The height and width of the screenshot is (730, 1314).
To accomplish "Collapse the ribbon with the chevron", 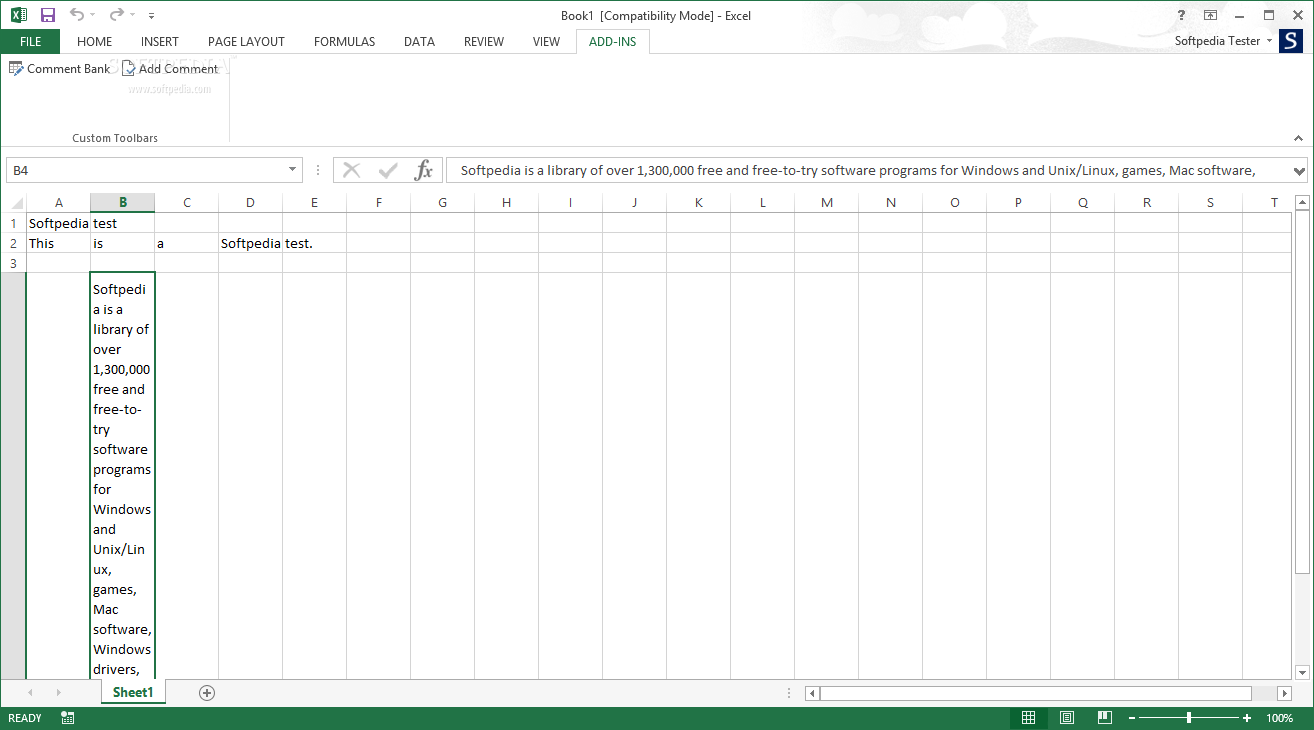I will click(x=1298, y=138).
